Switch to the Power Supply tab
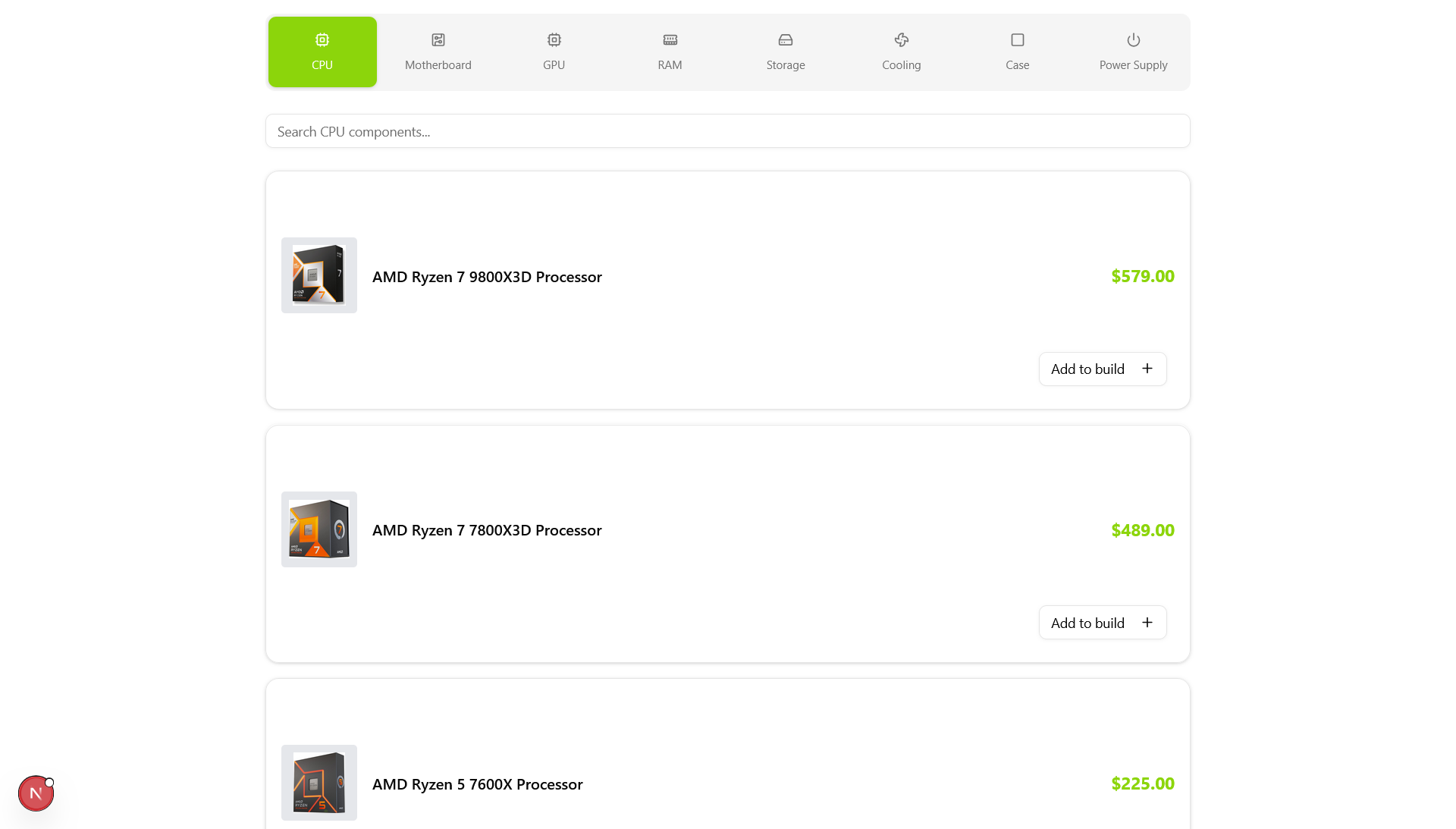The height and width of the screenshot is (829, 1456). 1133,52
